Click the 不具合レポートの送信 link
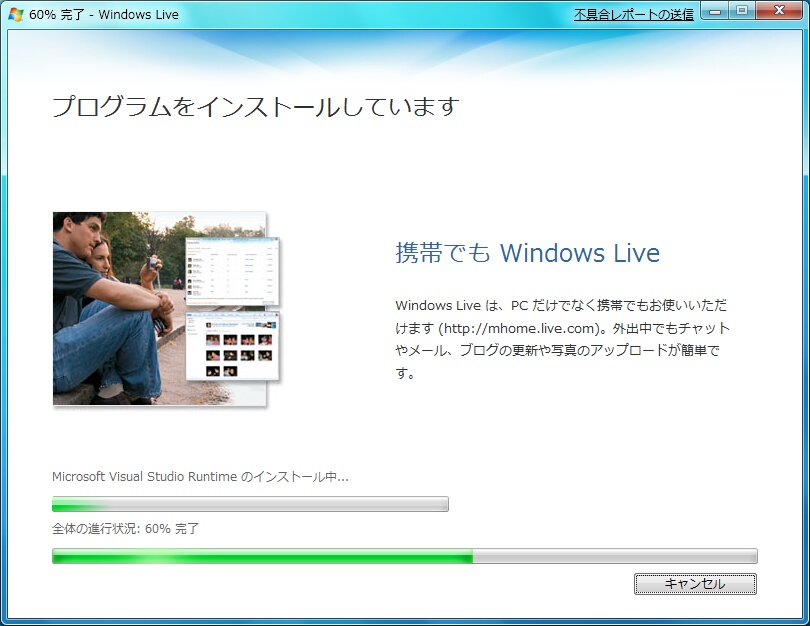Screen dimensions: 810x626 click(633, 14)
